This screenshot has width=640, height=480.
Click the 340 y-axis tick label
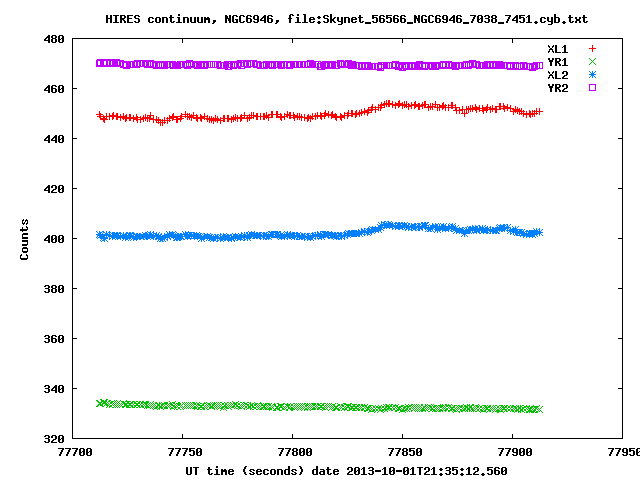[x=54, y=389]
